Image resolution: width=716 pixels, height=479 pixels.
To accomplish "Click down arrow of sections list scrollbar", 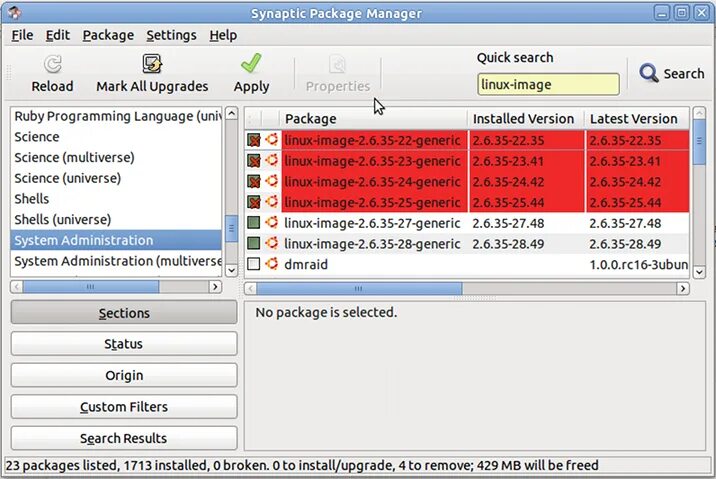I will 232,270.
